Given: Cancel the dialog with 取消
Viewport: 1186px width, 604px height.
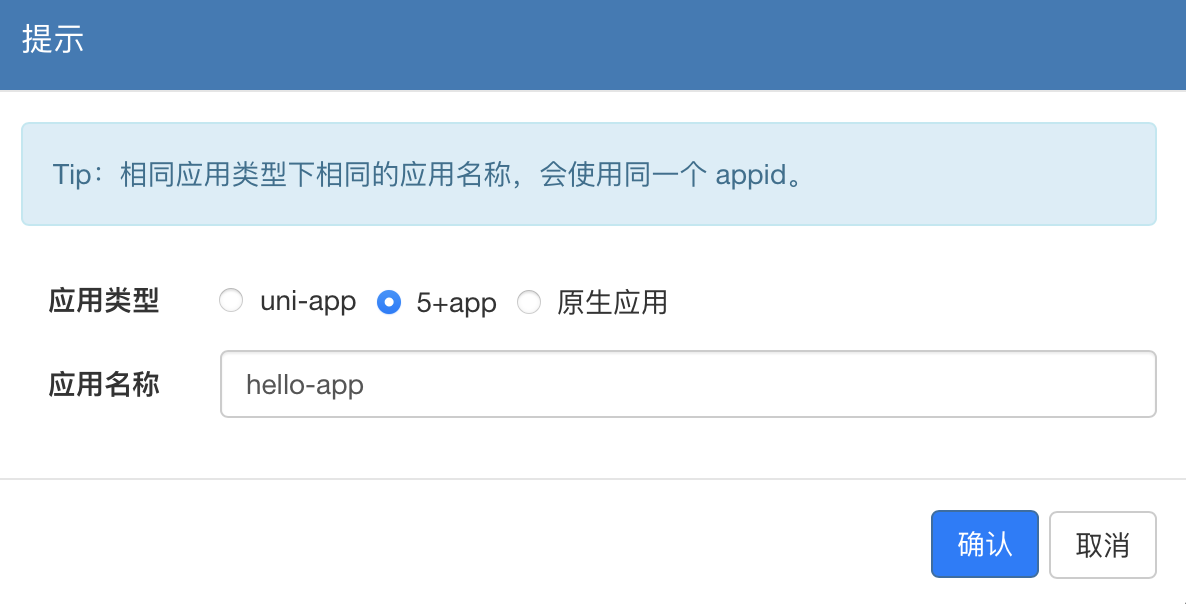Looking at the screenshot, I should [x=1102, y=544].
